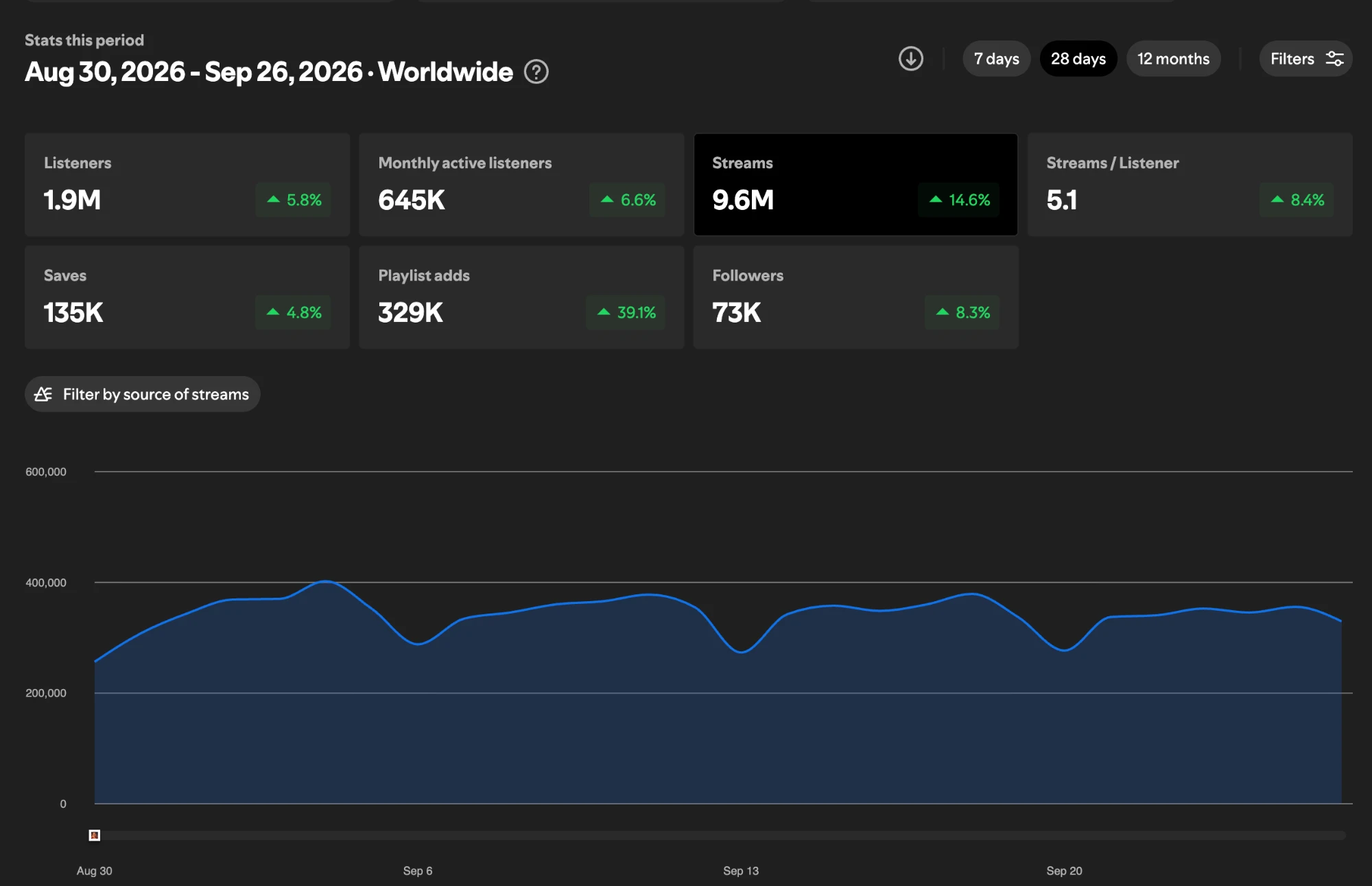Select the Streams stat card

pos(855,185)
